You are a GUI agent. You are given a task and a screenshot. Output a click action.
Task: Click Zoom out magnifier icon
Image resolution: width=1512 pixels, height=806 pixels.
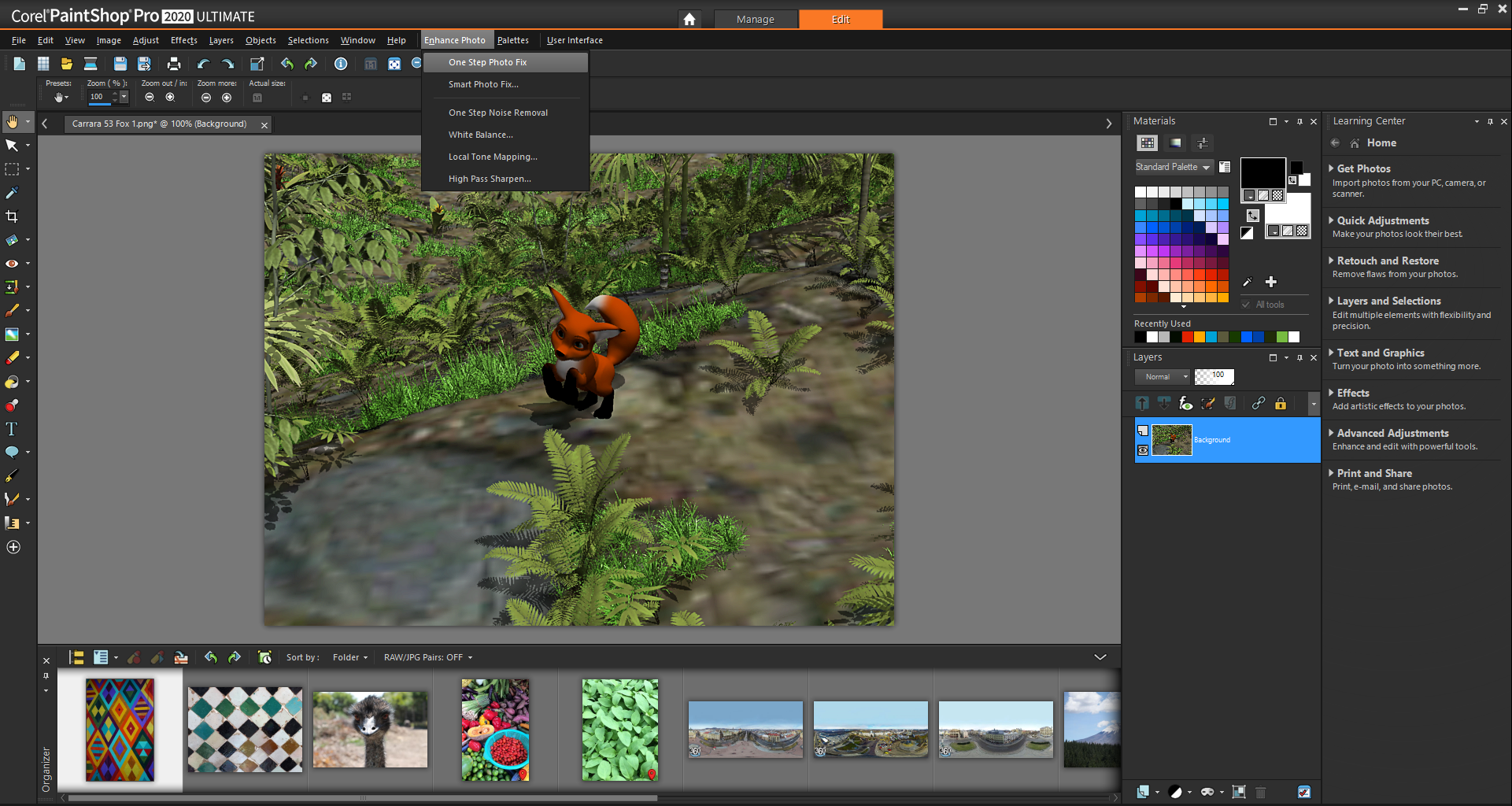[x=150, y=97]
